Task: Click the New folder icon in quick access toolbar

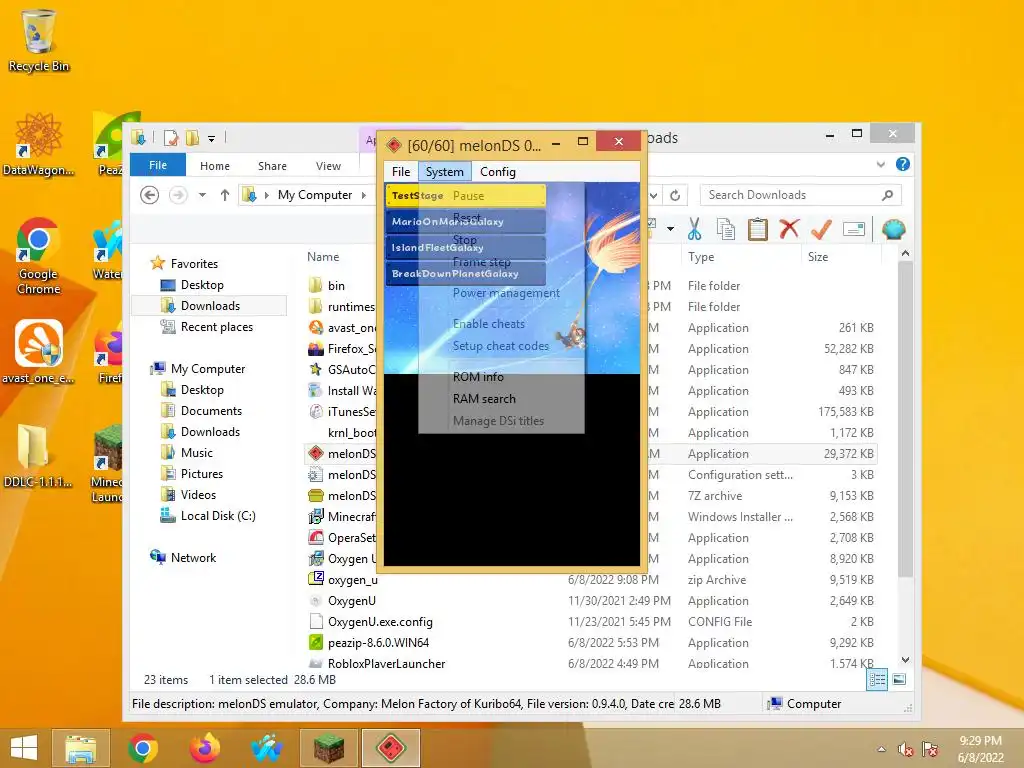Action: click(x=192, y=138)
